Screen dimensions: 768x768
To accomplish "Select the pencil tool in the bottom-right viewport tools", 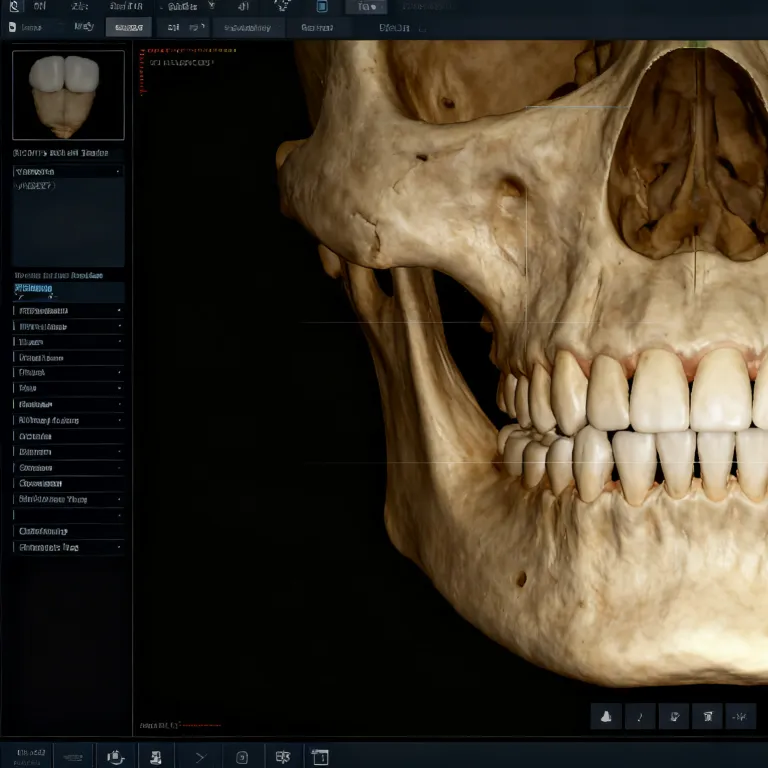I will coord(640,715).
